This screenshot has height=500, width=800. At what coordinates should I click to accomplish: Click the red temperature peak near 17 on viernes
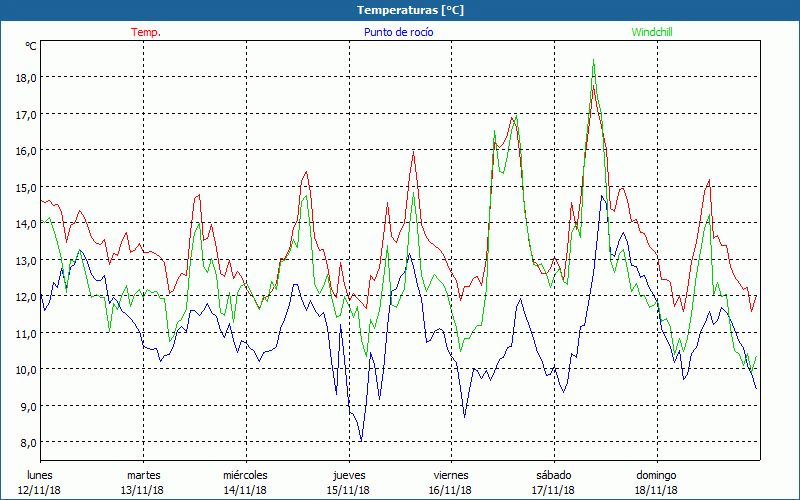tap(512, 118)
